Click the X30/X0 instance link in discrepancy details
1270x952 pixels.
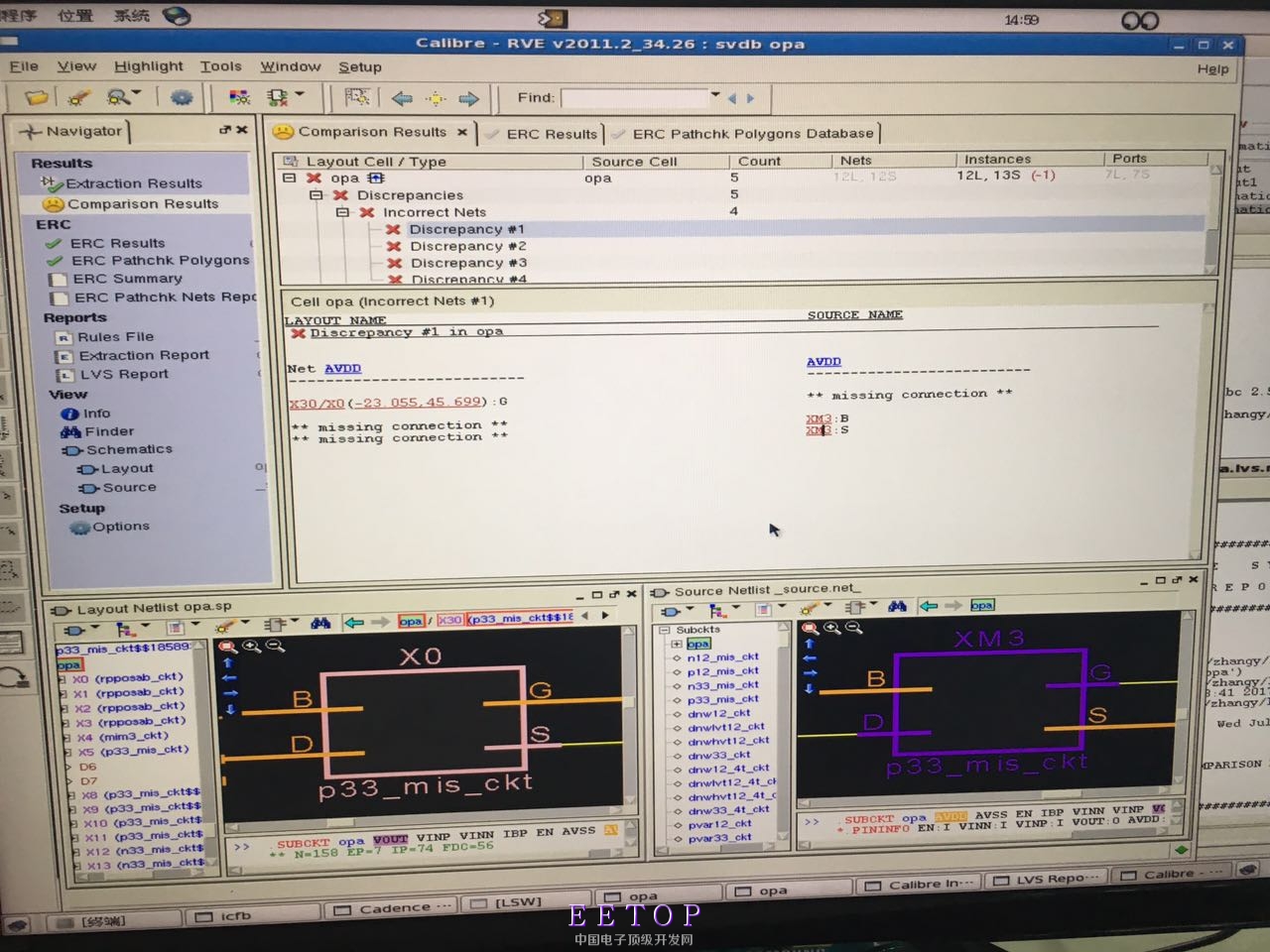317,403
